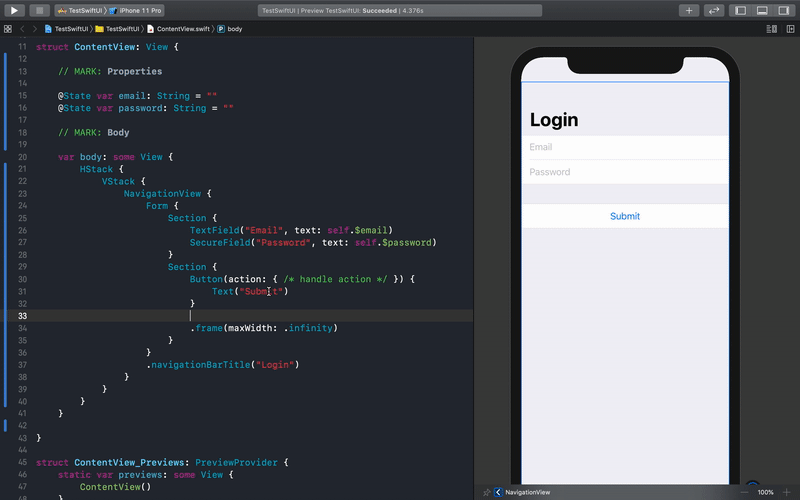Click the code review arrows button
The height and width of the screenshot is (500, 800).
point(714,10)
